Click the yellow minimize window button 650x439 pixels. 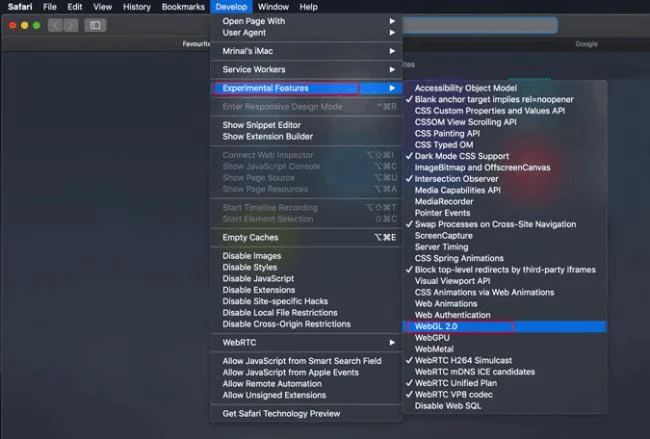[x=24, y=26]
